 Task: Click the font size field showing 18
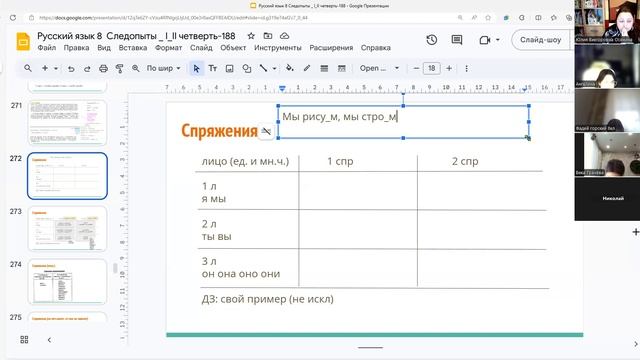tap(431, 68)
